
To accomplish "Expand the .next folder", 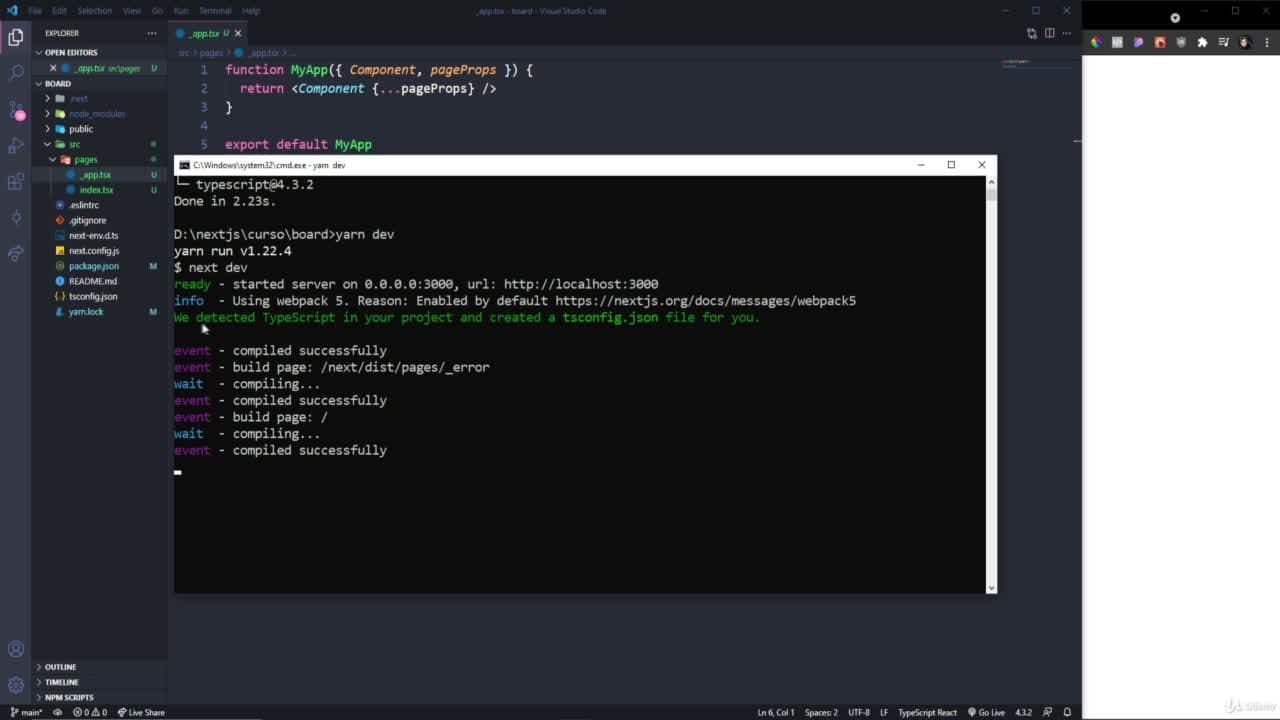I will pos(78,98).
